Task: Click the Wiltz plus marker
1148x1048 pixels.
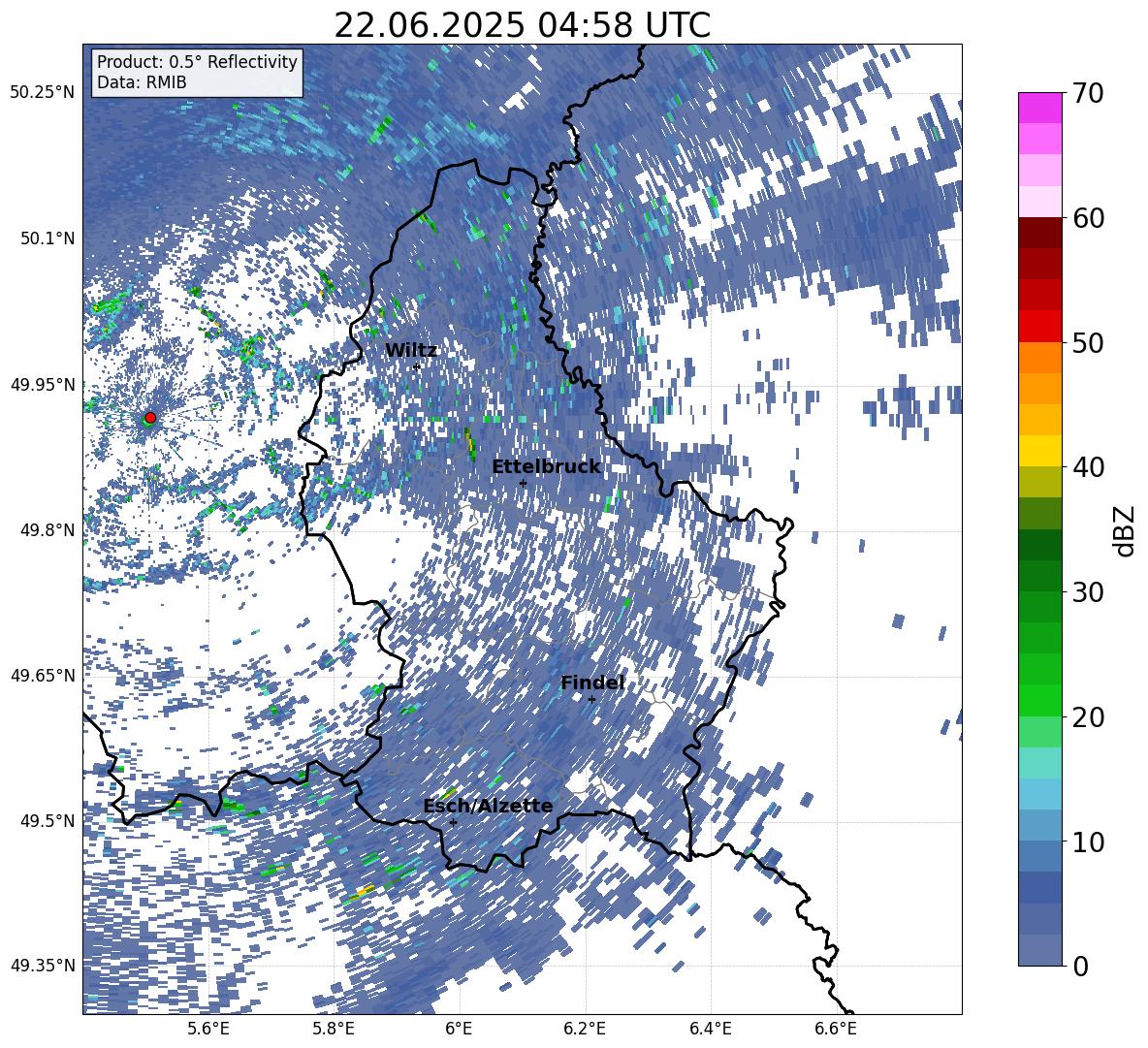Action: click(x=417, y=366)
